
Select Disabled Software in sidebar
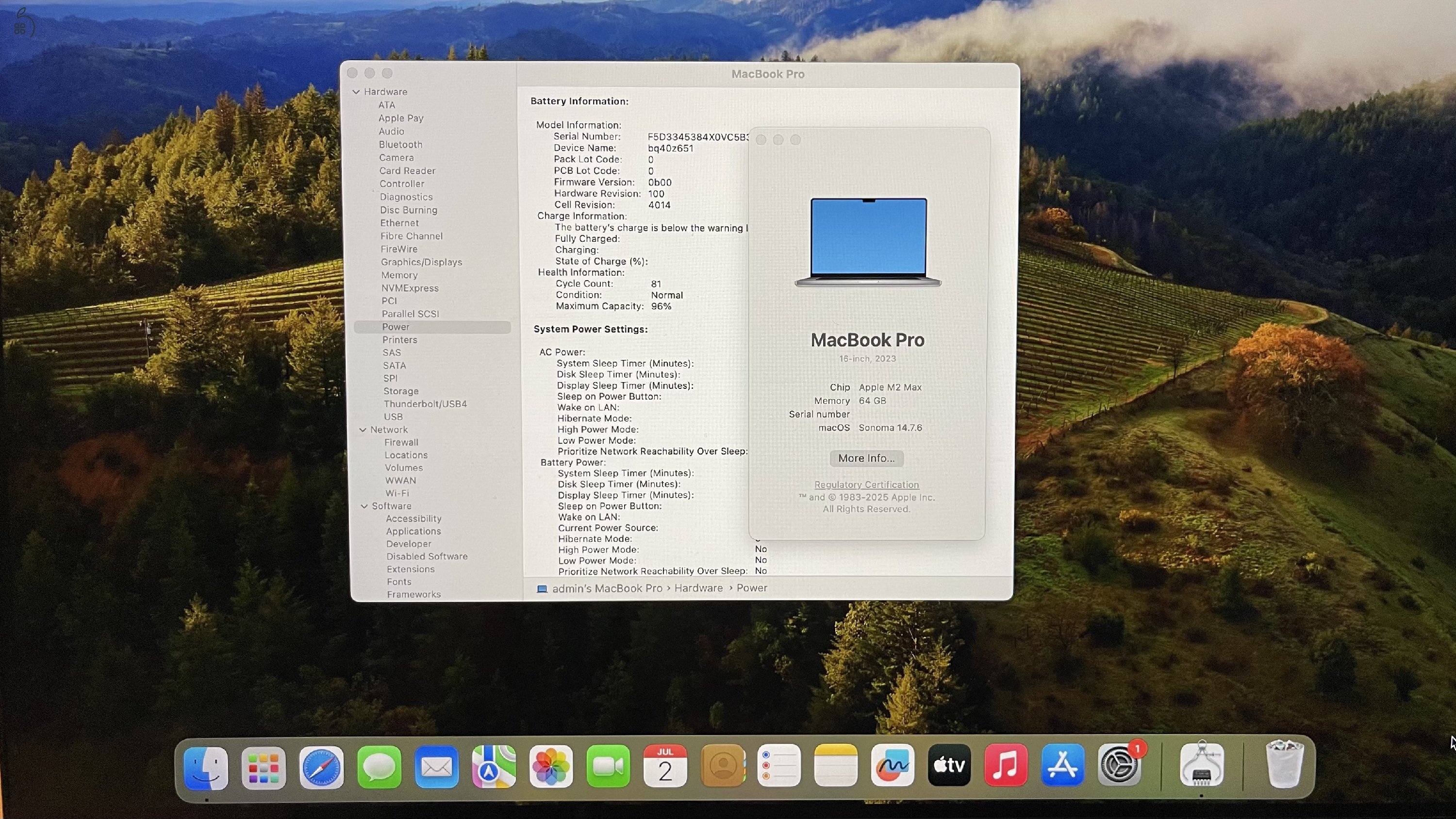427,557
